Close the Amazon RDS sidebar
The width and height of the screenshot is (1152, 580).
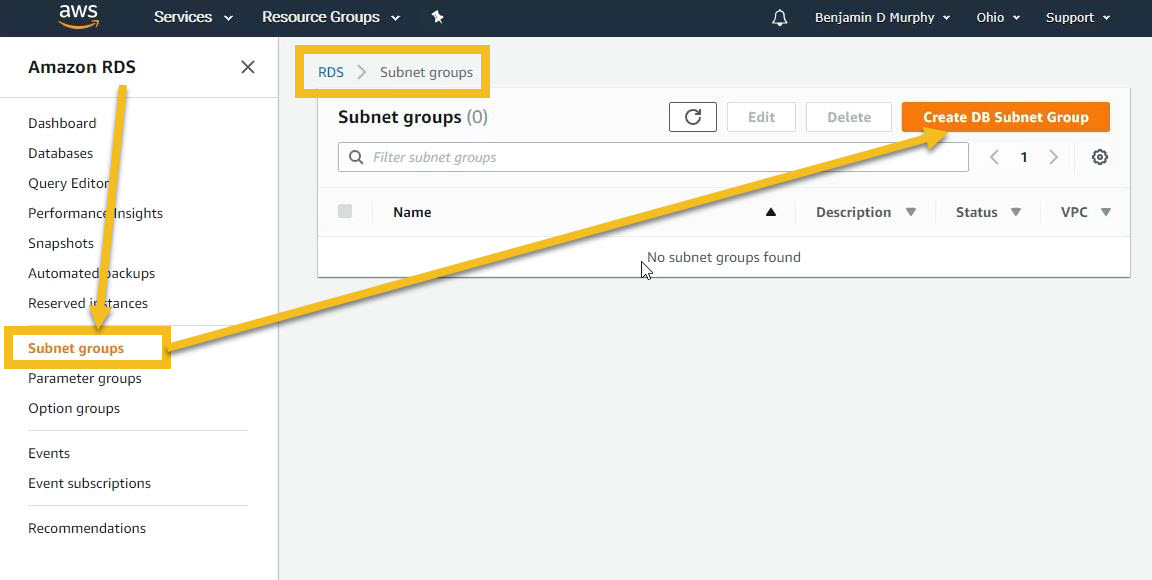(x=248, y=67)
